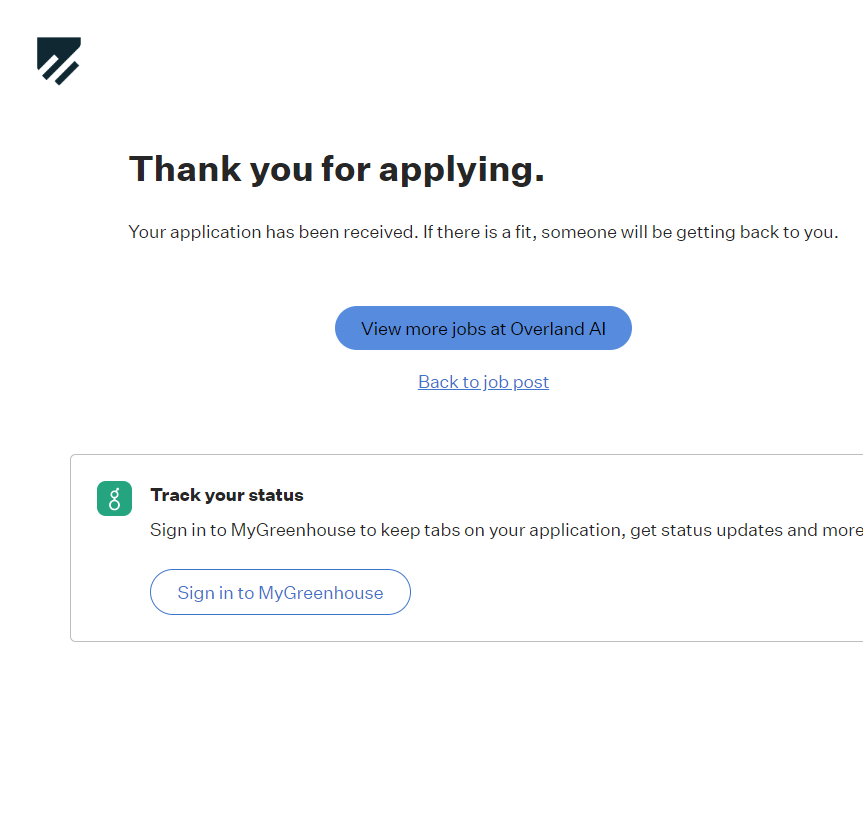Click the word 'Track' in the card heading
Image resolution: width=863 pixels, height=836 pixels.
point(174,495)
